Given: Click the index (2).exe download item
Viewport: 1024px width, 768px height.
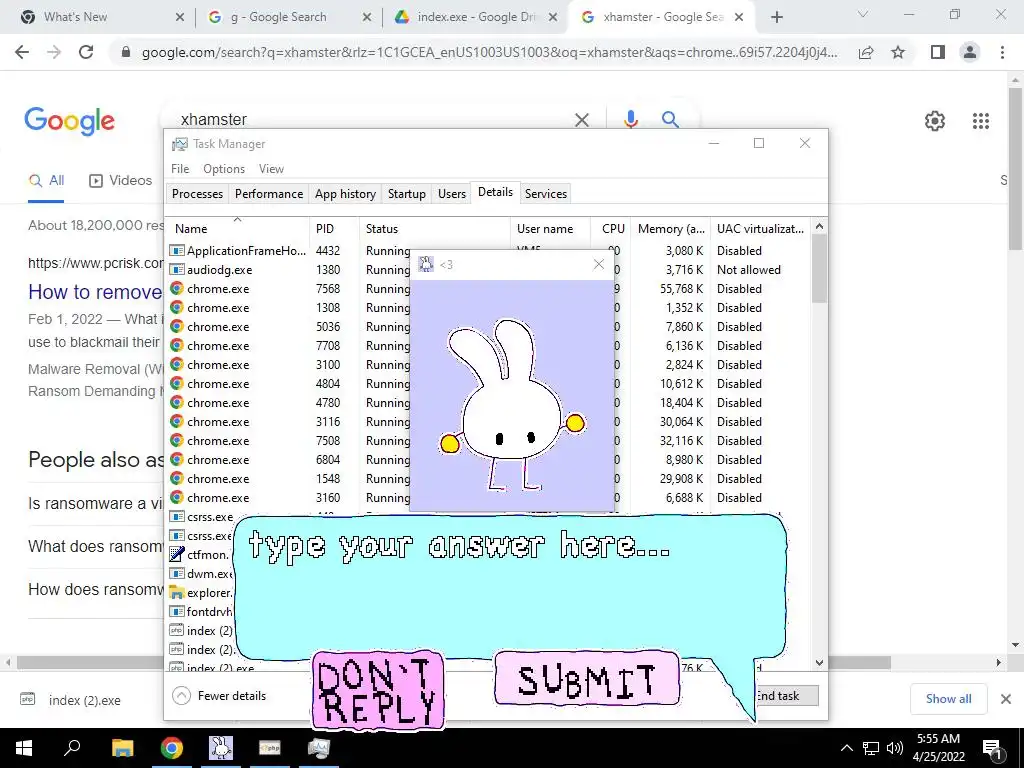Looking at the screenshot, I should [x=71, y=700].
